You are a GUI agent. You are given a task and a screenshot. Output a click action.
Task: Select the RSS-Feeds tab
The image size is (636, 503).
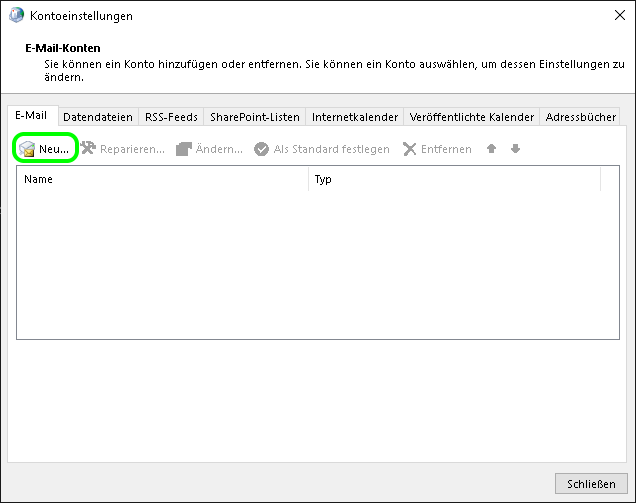pyautogui.click(x=171, y=117)
